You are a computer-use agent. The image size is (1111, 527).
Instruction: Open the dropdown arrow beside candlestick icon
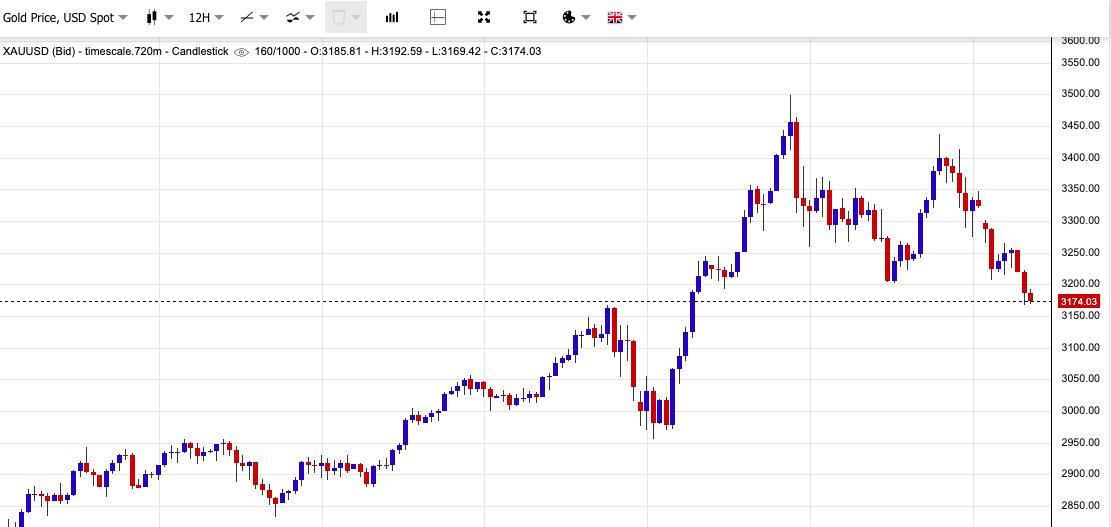(170, 17)
